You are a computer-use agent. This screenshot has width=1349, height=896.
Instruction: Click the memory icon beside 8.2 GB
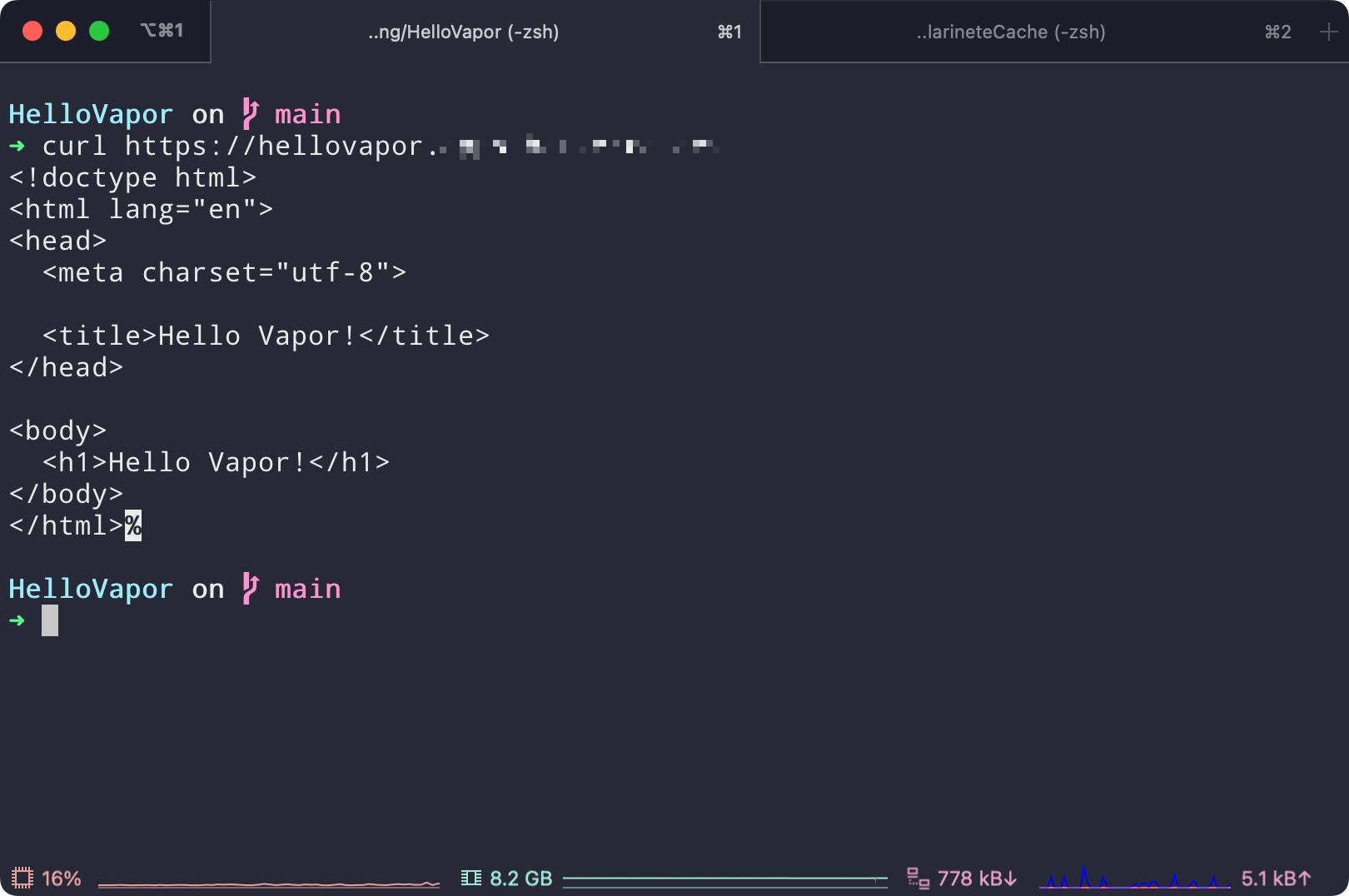pos(471,878)
